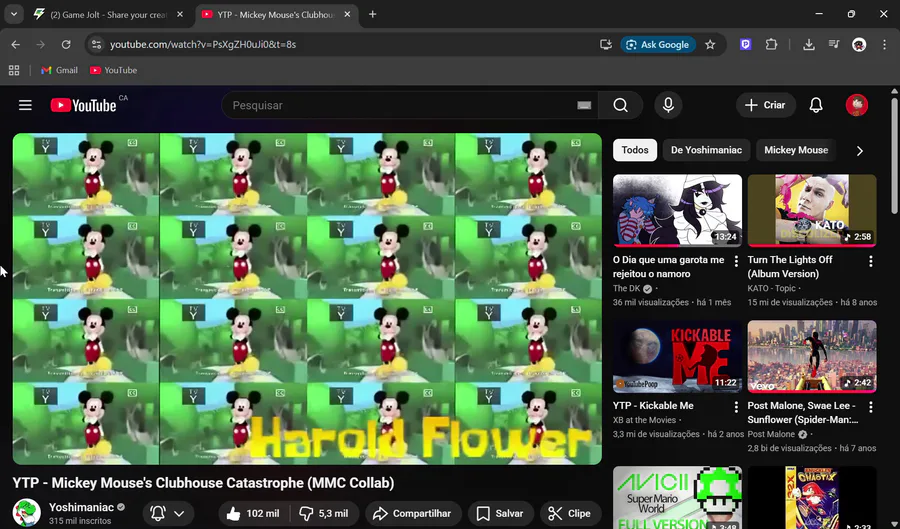Click the Compartilhar share button
900x529 pixels.
point(413,514)
